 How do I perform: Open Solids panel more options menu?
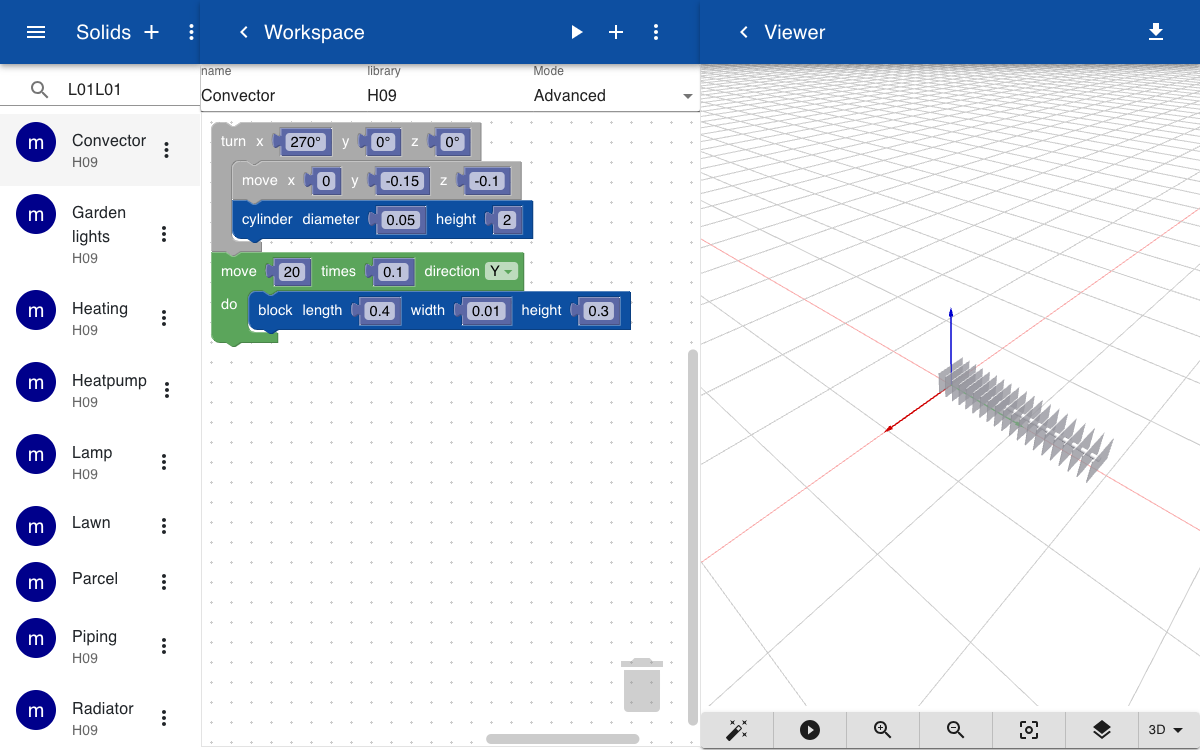[x=191, y=32]
